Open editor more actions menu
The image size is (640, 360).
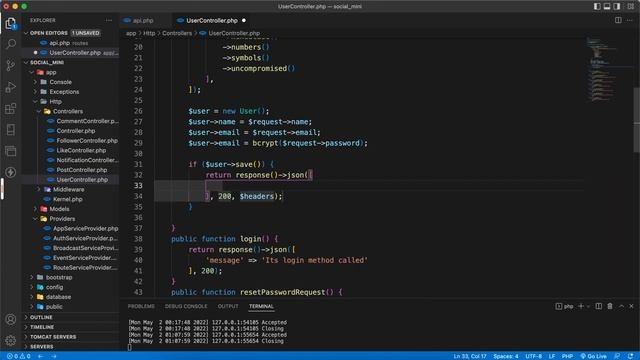[630, 20]
